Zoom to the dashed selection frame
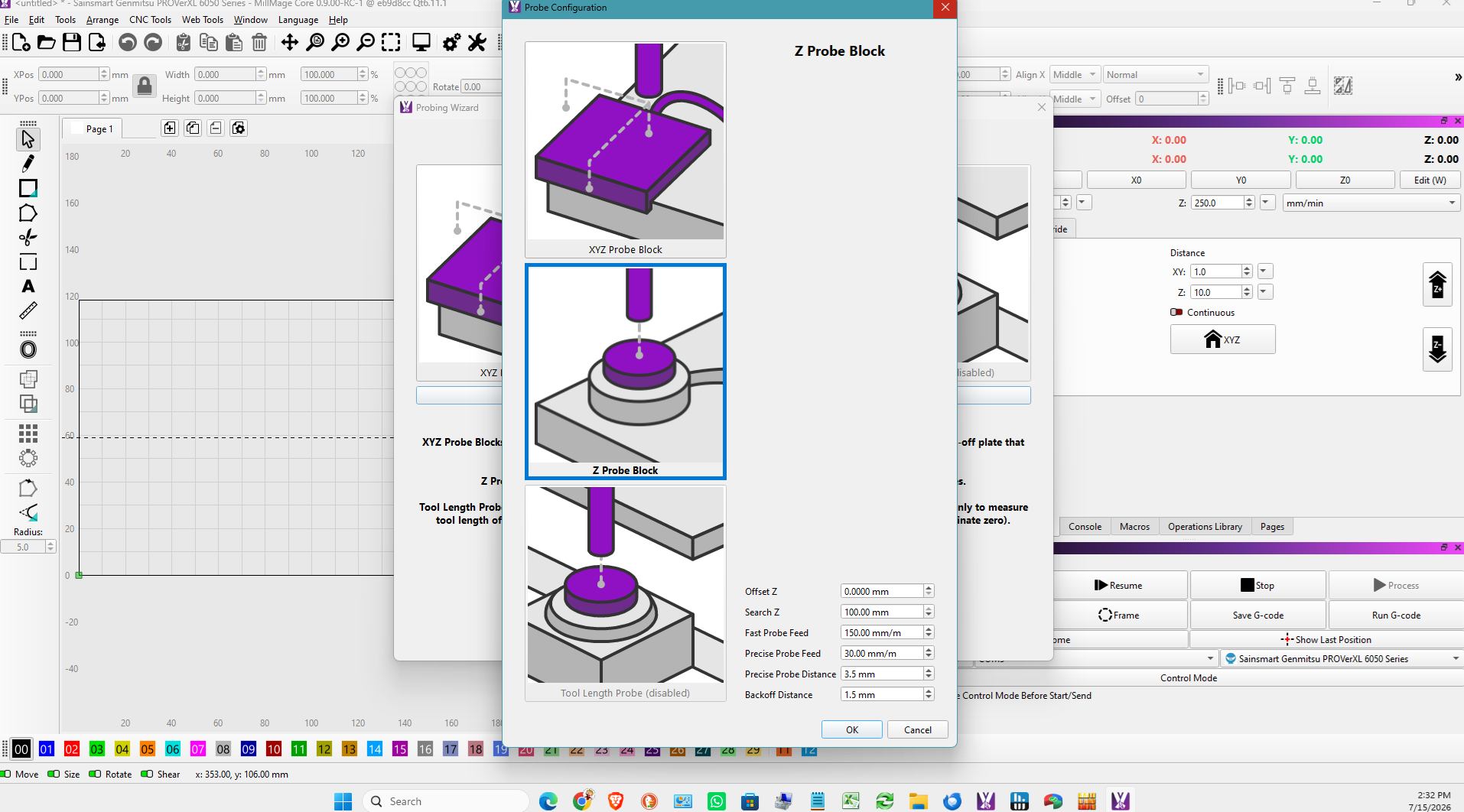 391,43
